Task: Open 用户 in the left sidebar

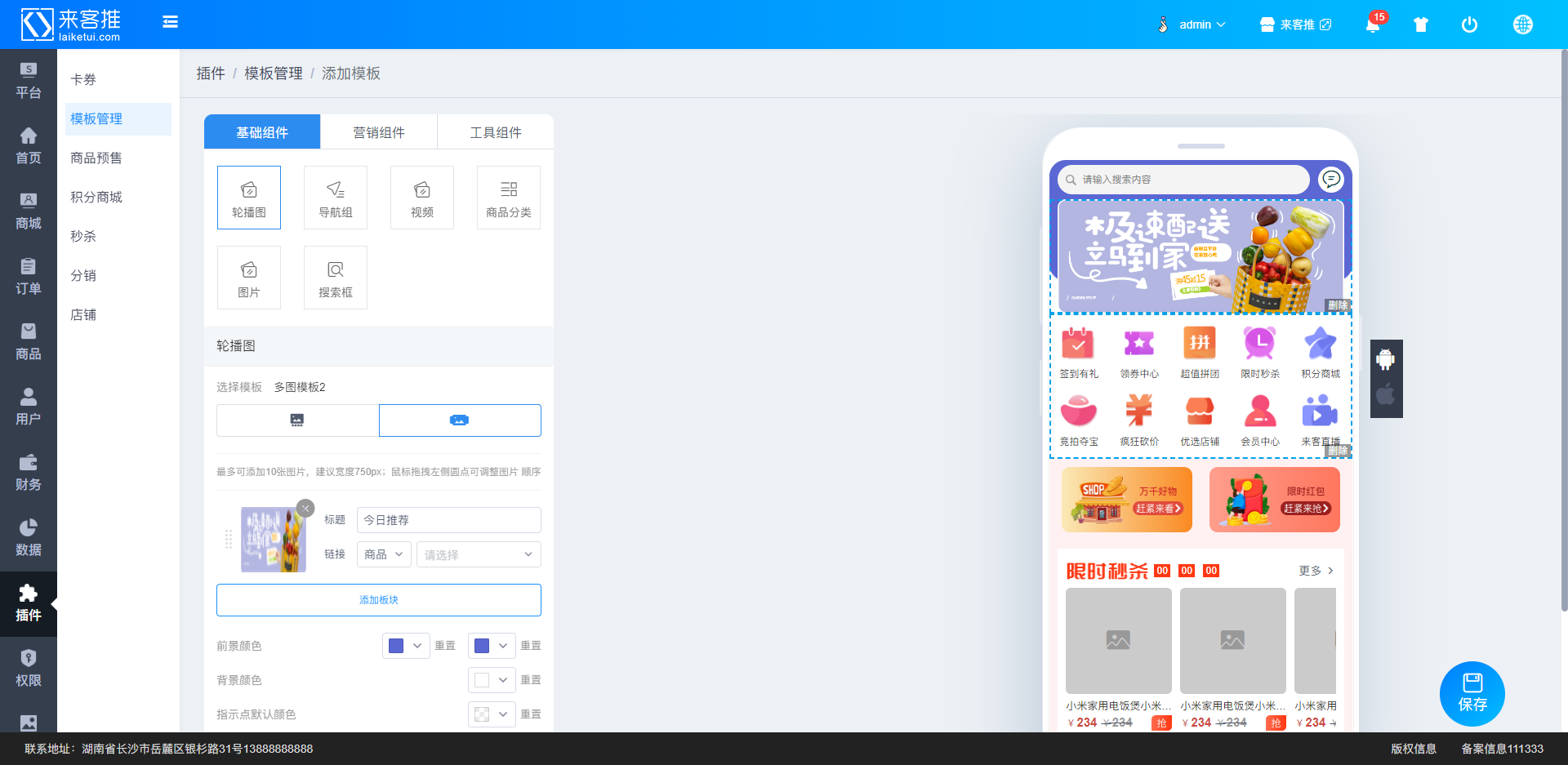Action: 29,408
